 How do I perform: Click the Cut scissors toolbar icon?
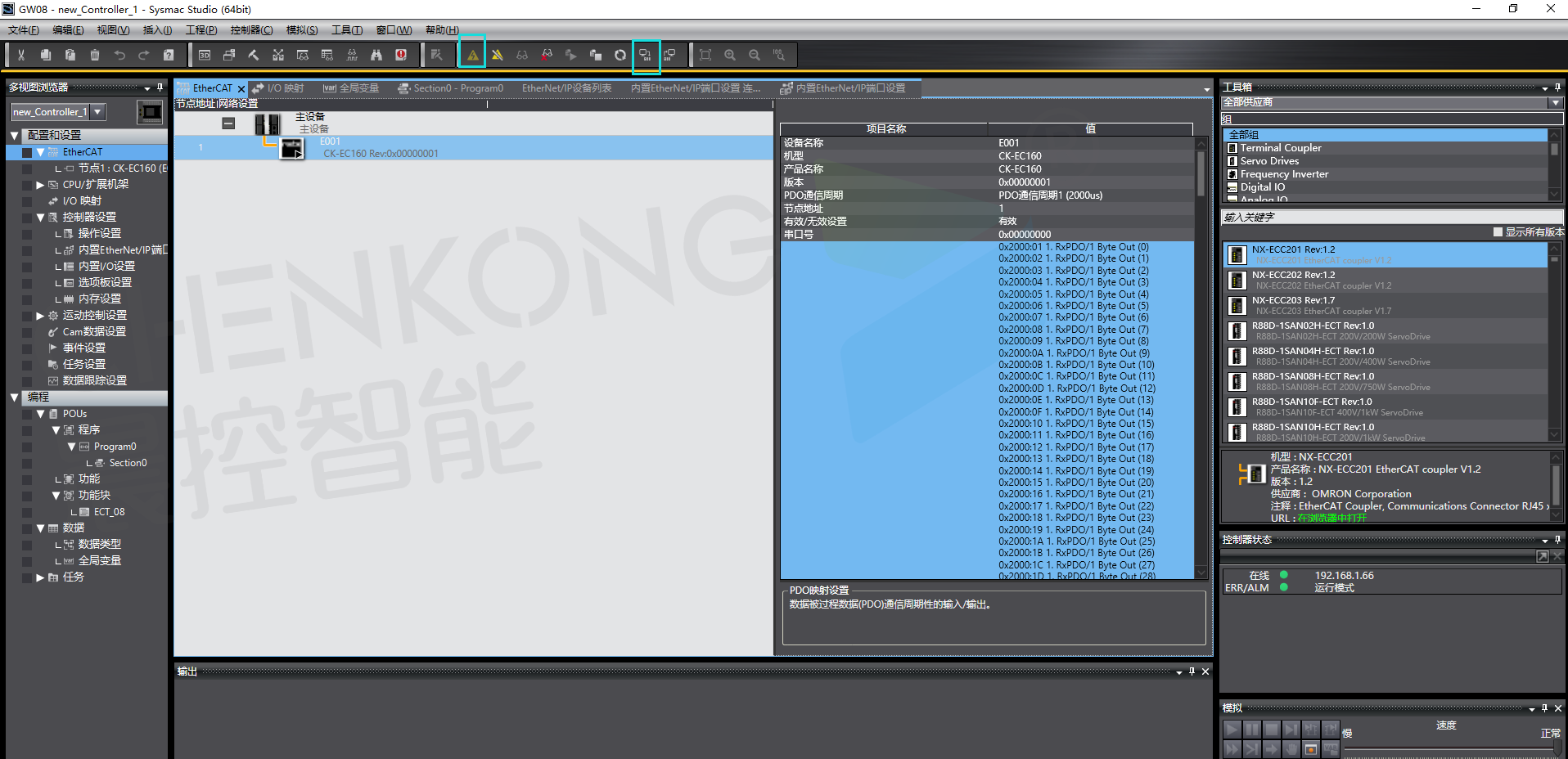tap(21, 55)
